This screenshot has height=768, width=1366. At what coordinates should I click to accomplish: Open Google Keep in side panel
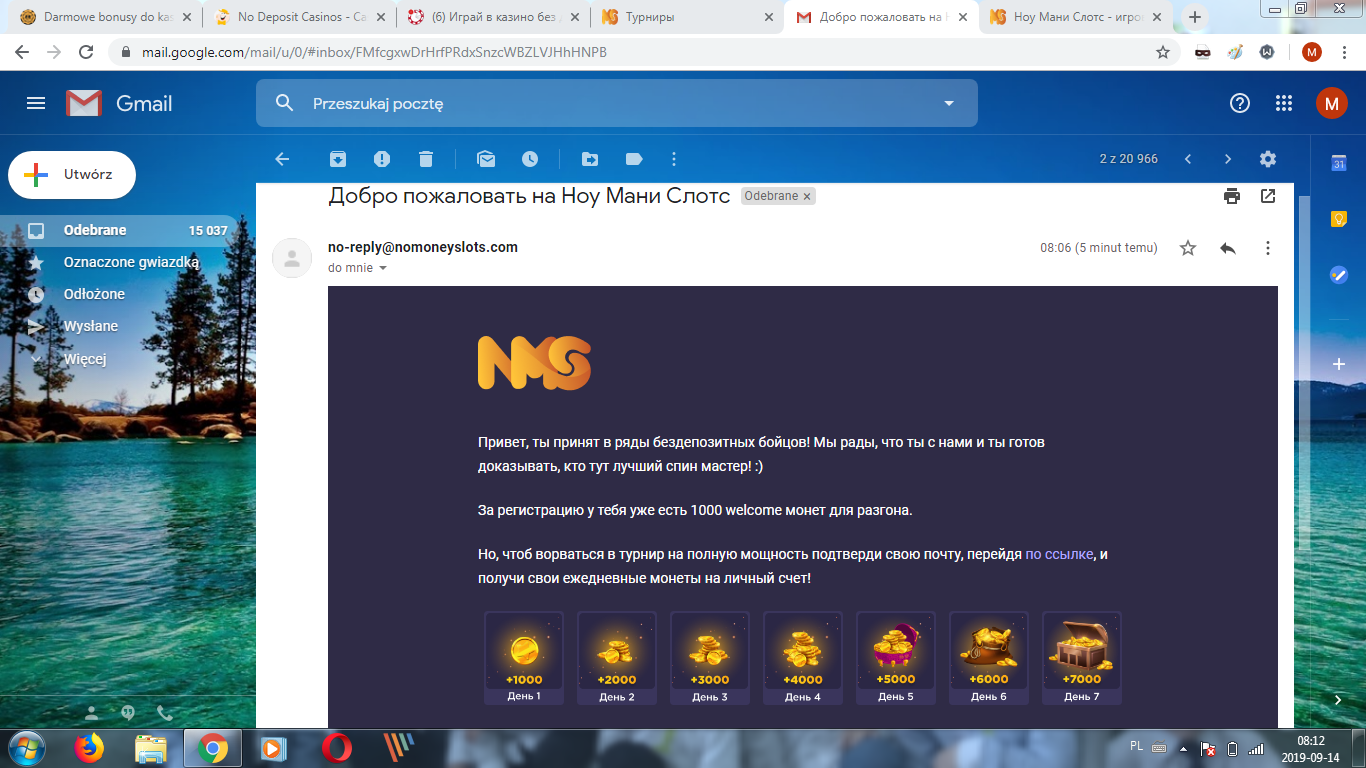(x=1339, y=219)
